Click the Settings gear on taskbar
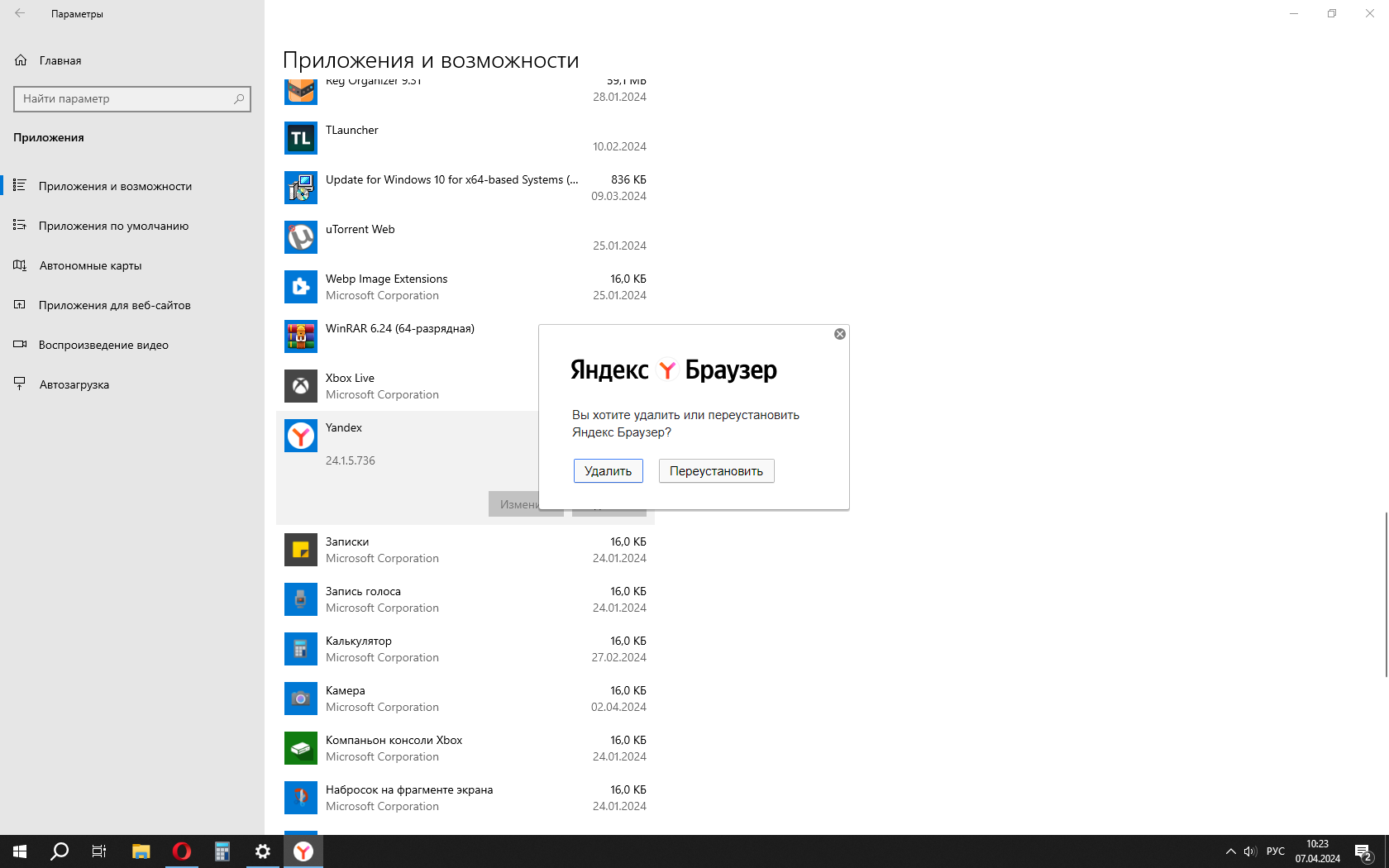This screenshot has width=1389, height=868. point(263,851)
